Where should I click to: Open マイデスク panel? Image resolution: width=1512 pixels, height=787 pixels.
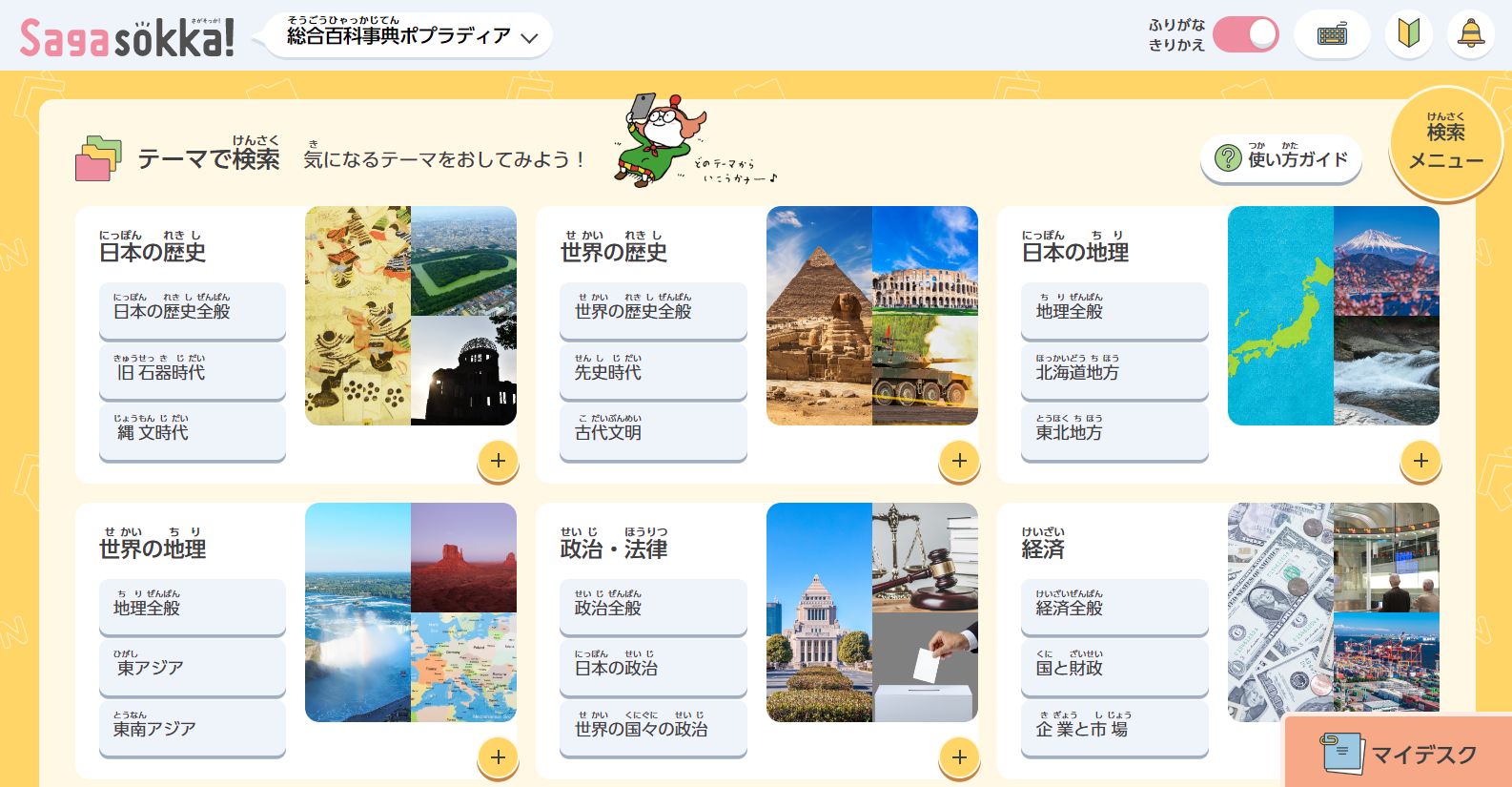point(1399,752)
